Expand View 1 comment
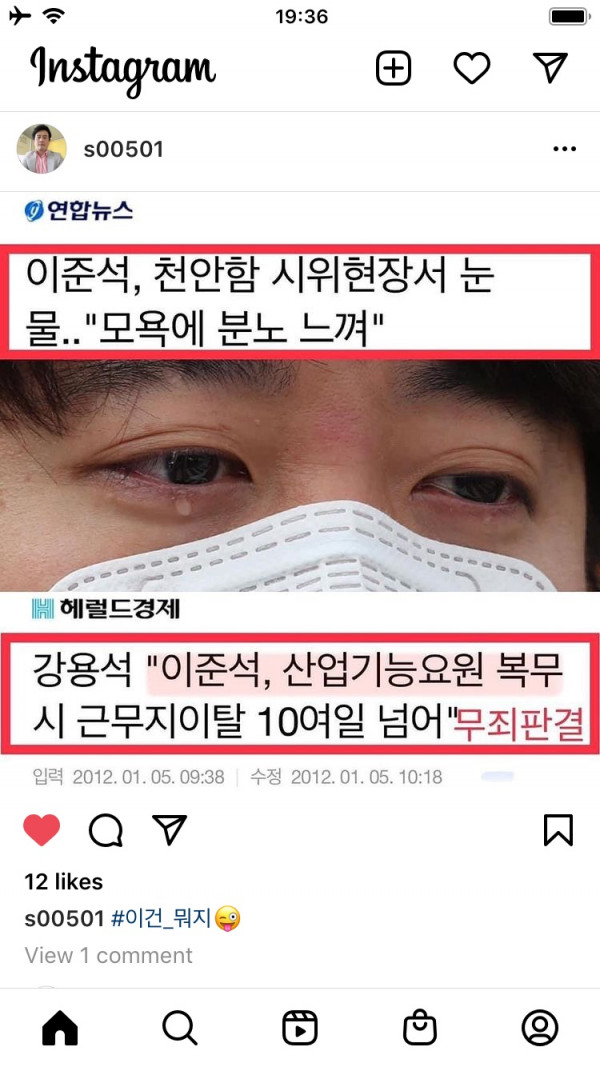This screenshot has height=1067, width=600. click(x=109, y=955)
